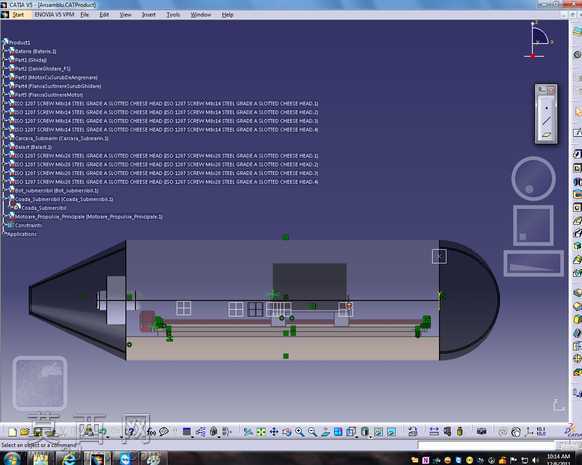
Task: Click the line tool in the floating toolbar
Action: (x=546, y=121)
